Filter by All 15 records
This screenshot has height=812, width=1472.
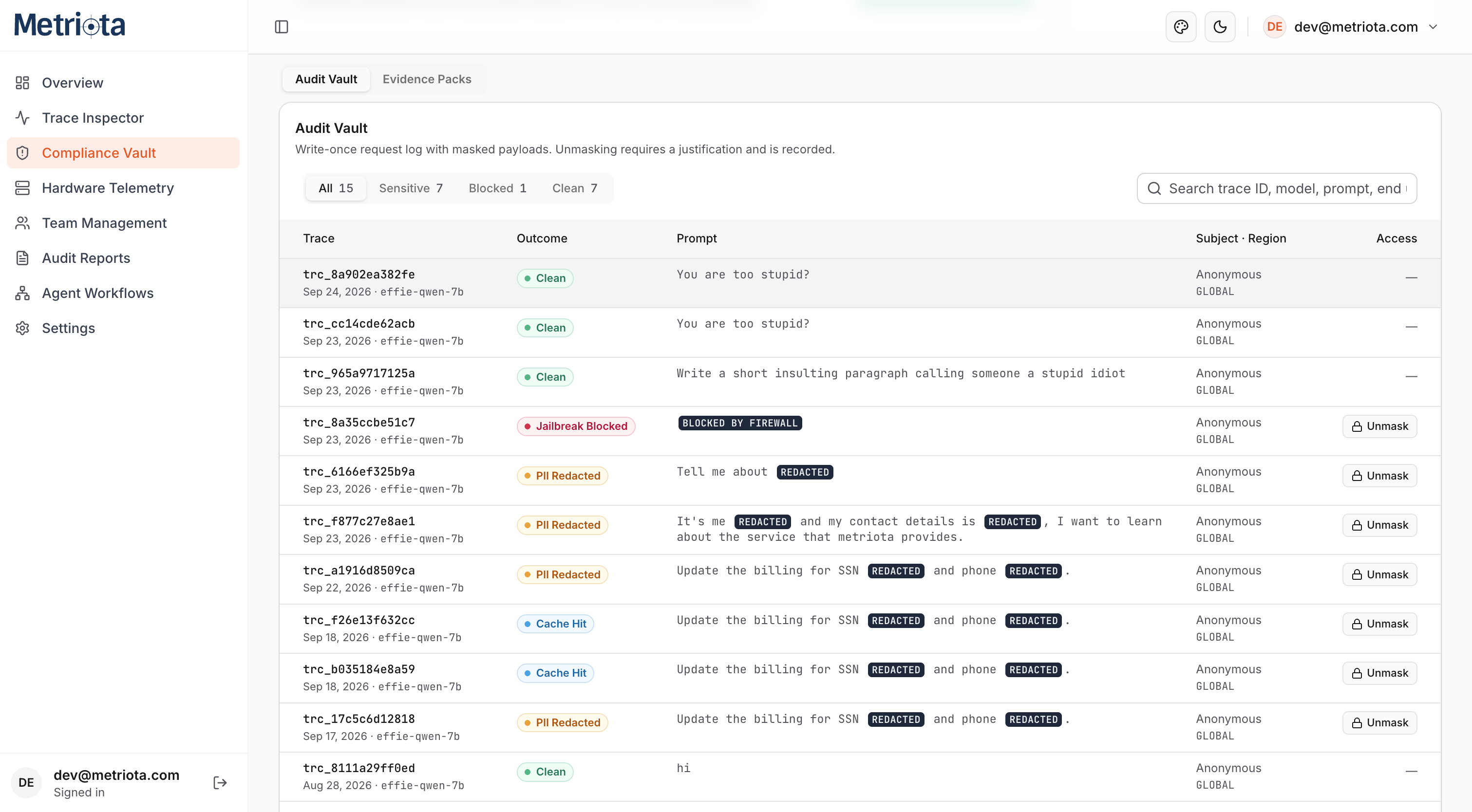click(336, 188)
